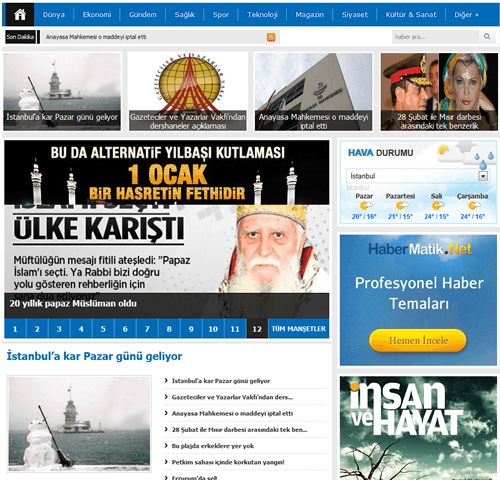The width and height of the screenshot is (500, 480).
Task: Open TÜM MANŞETLER link
Action: pos(299,329)
